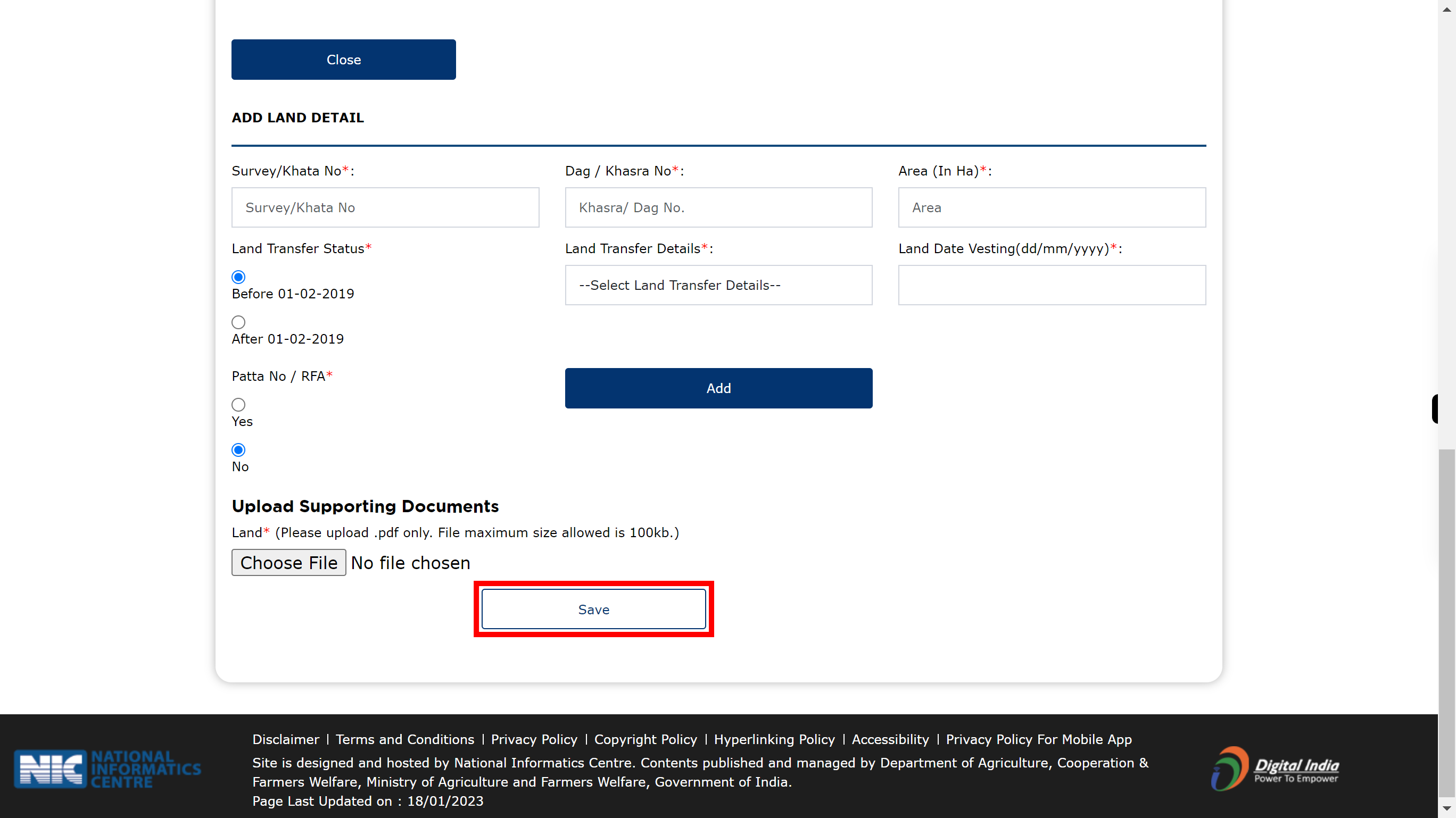Toggle Patta No / RFA to No
The width and height of the screenshot is (1456, 818).
[x=238, y=450]
